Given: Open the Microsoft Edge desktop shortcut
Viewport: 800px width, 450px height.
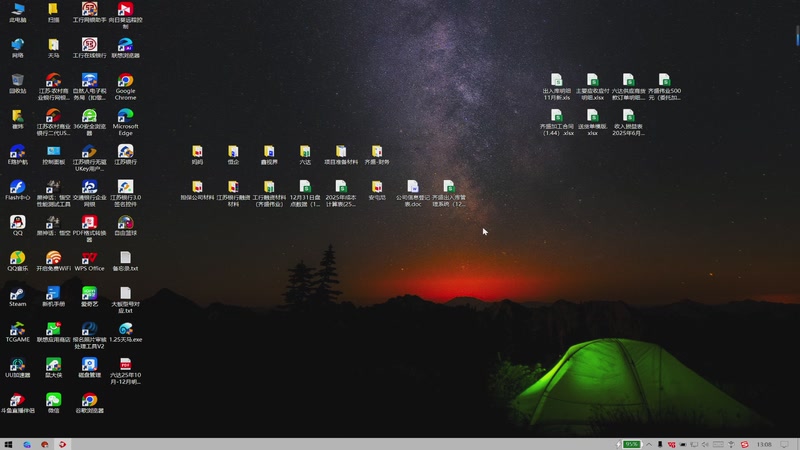Looking at the screenshot, I should click(125, 122).
